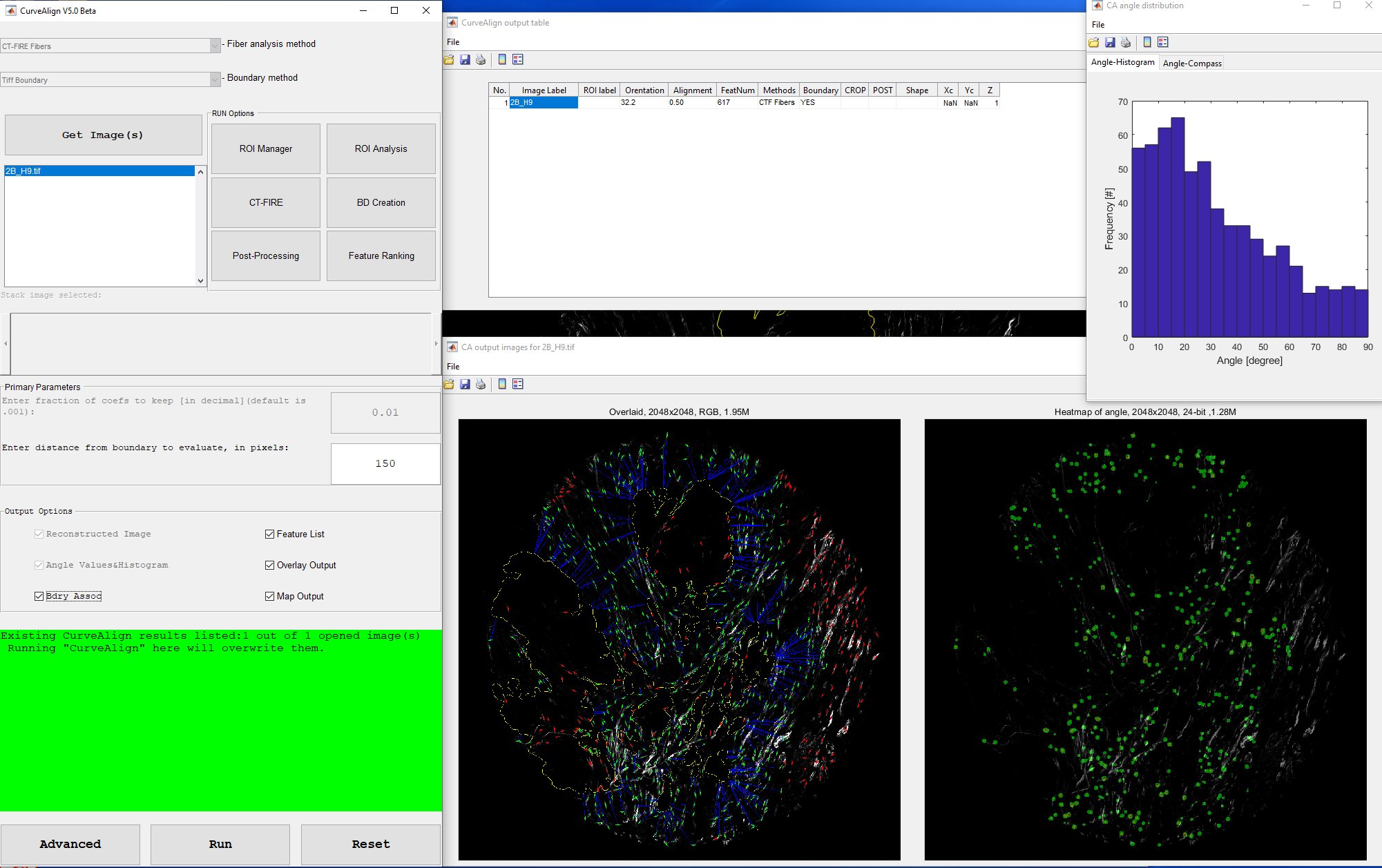Screen dimensions: 1382x868
Task: Click the Run button
Action: click(220, 844)
